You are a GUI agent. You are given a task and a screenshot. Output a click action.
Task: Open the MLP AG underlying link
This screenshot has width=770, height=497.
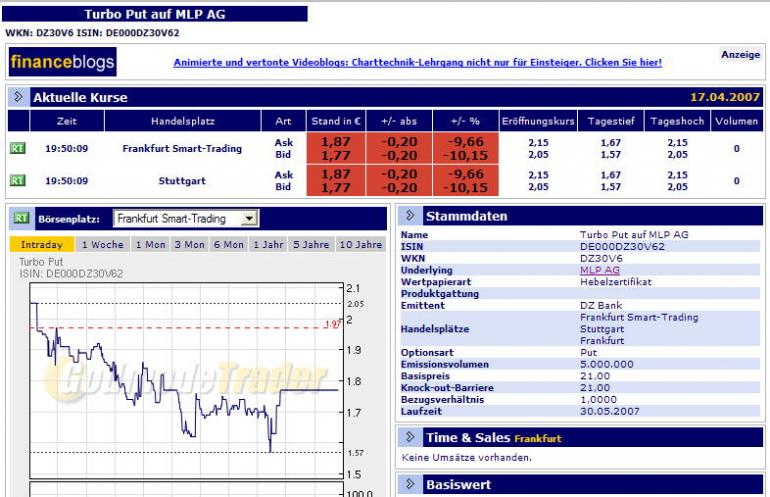pos(600,270)
